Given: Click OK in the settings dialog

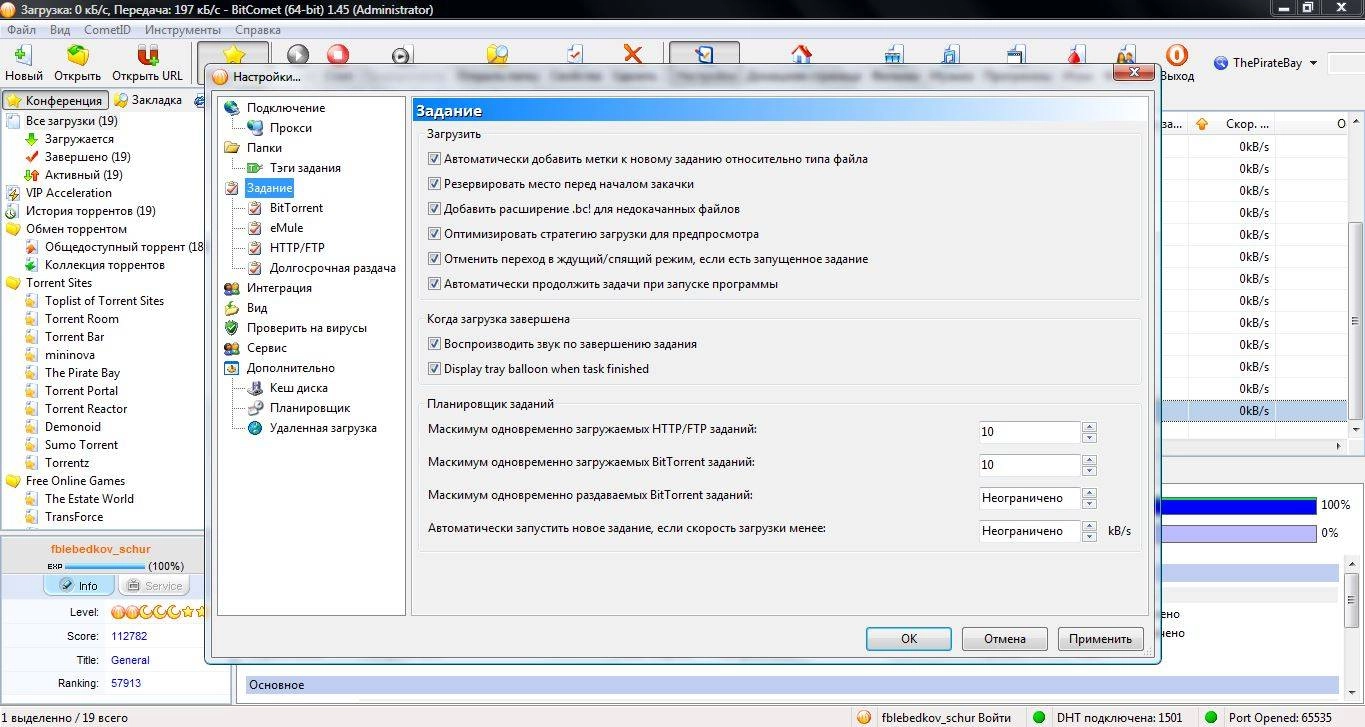Looking at the screenshot, I should point(909,639).
